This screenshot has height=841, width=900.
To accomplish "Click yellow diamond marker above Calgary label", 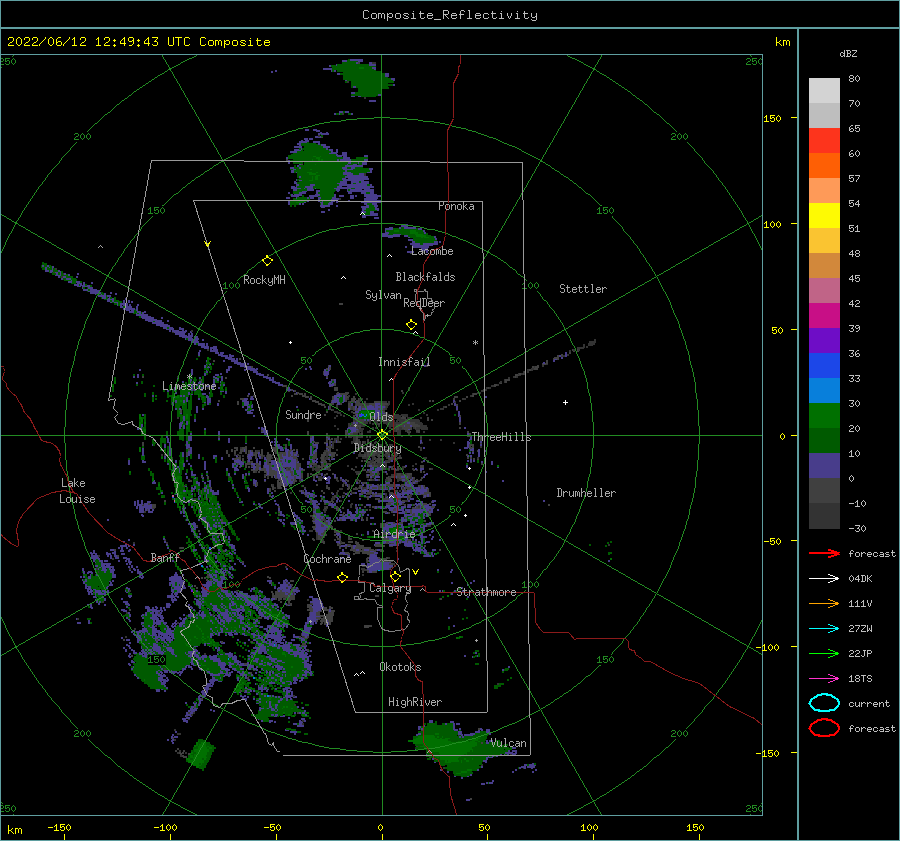I will tap(395, 576).
